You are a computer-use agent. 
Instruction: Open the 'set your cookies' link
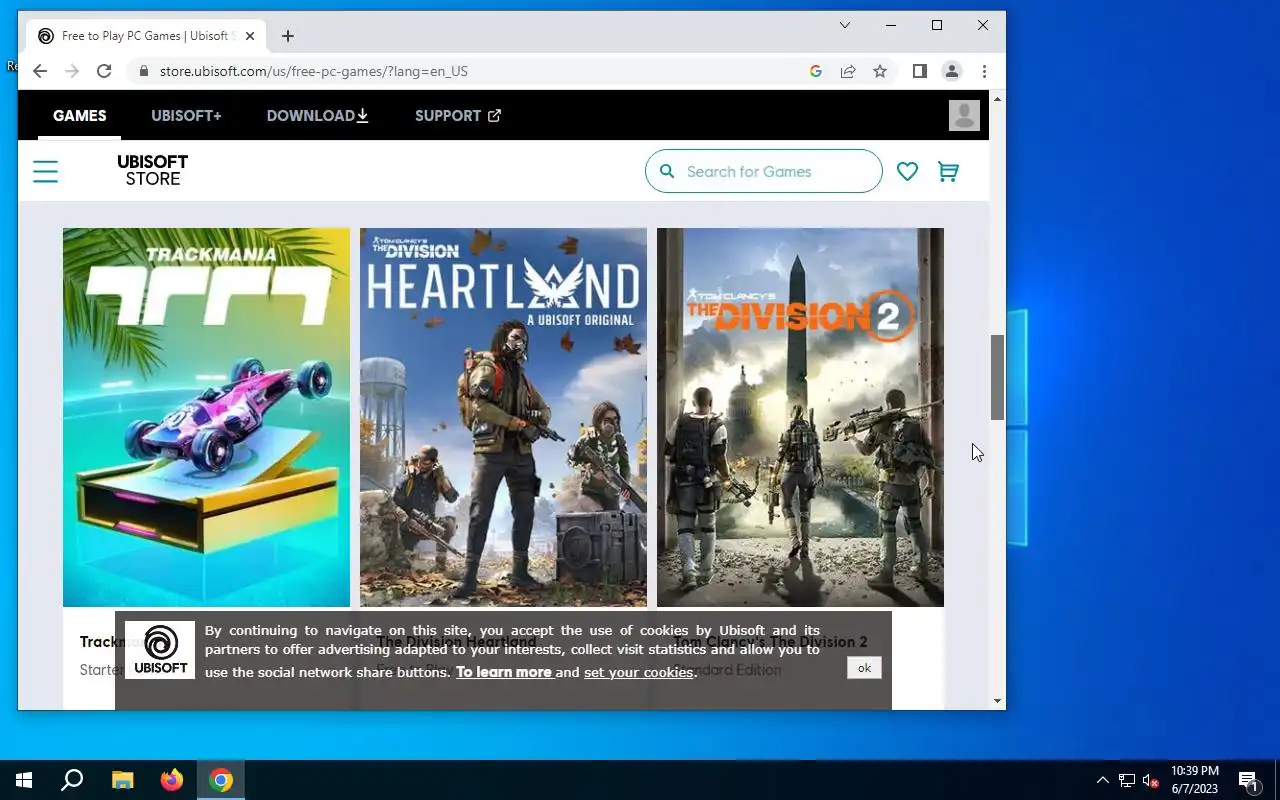[639, 672]
